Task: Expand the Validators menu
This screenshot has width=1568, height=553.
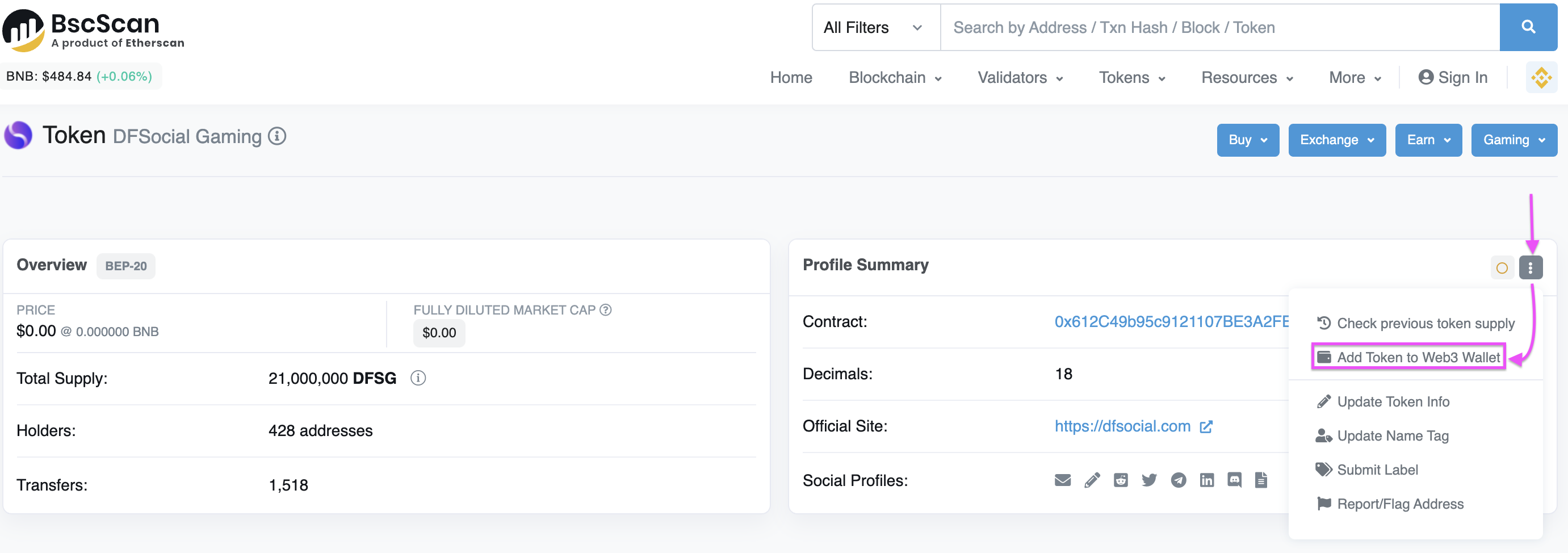Action: tap(1020, 78)
